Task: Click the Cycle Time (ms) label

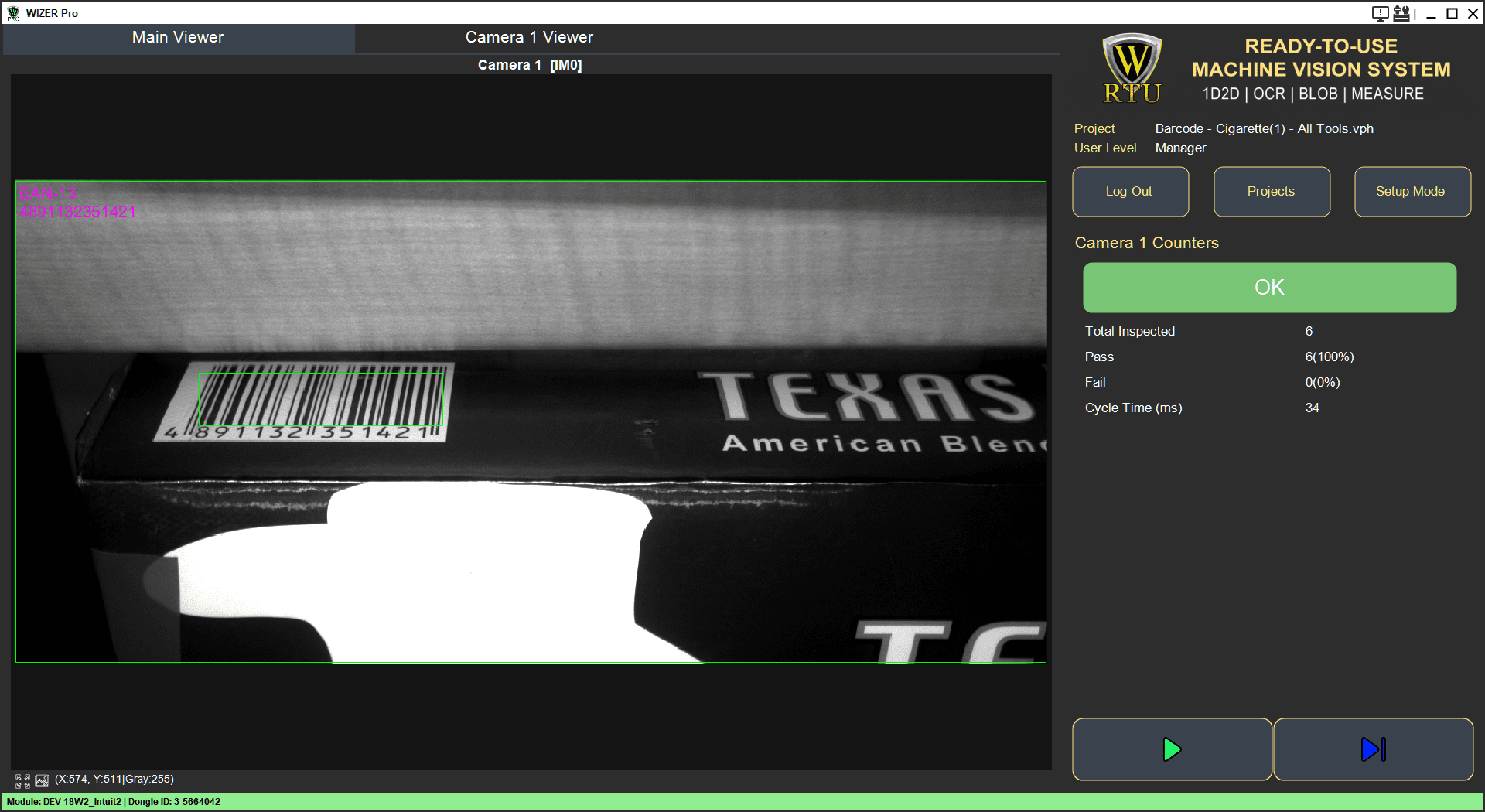Action: (x=1134, y=408)
